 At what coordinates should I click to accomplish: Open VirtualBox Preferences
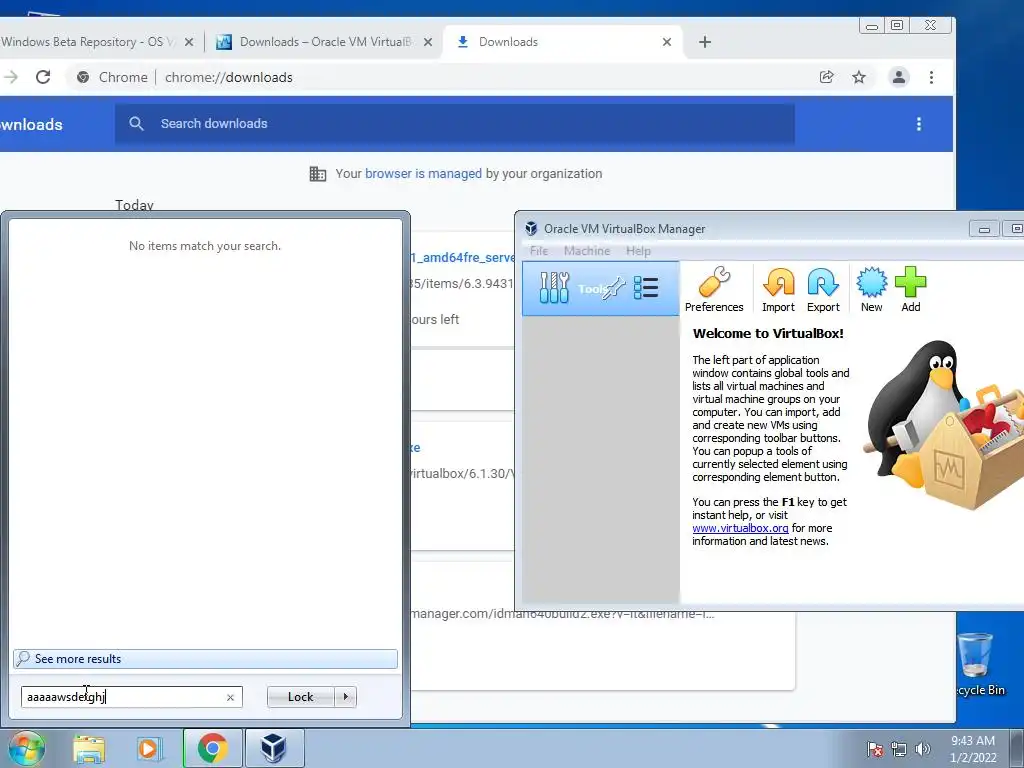tap(714, 290)
